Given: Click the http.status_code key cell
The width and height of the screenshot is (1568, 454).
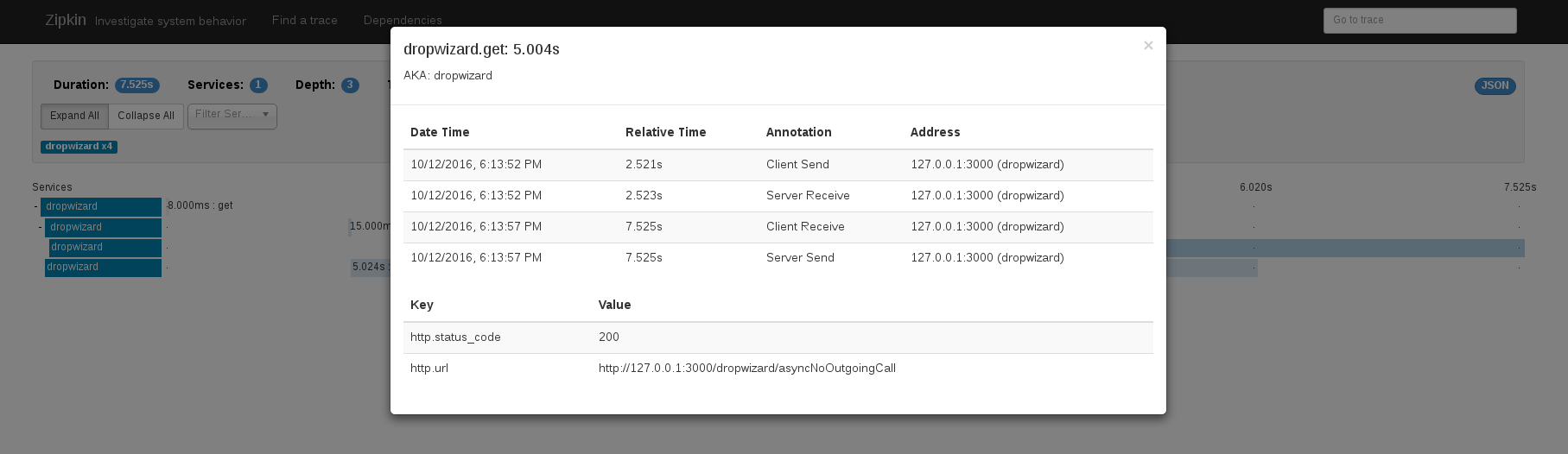Looking at the screenshot, I should (455, 337).
